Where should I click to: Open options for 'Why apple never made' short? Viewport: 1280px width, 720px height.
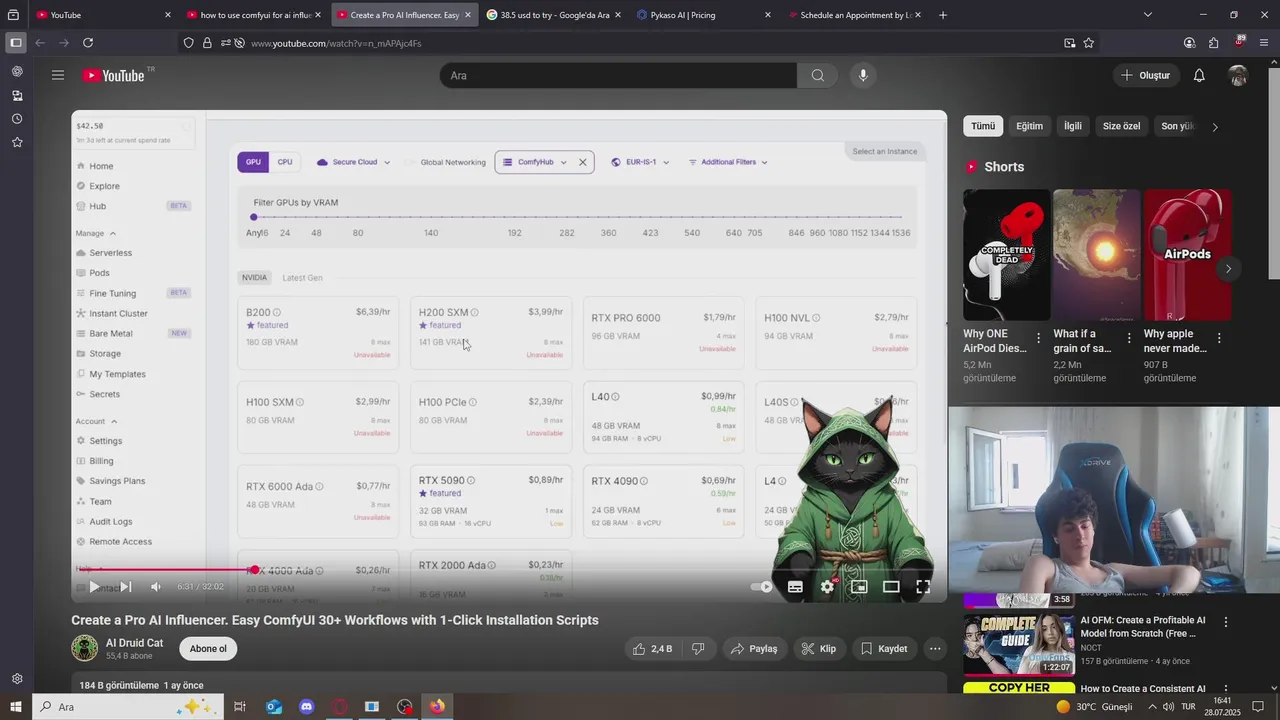[1218, 338]
